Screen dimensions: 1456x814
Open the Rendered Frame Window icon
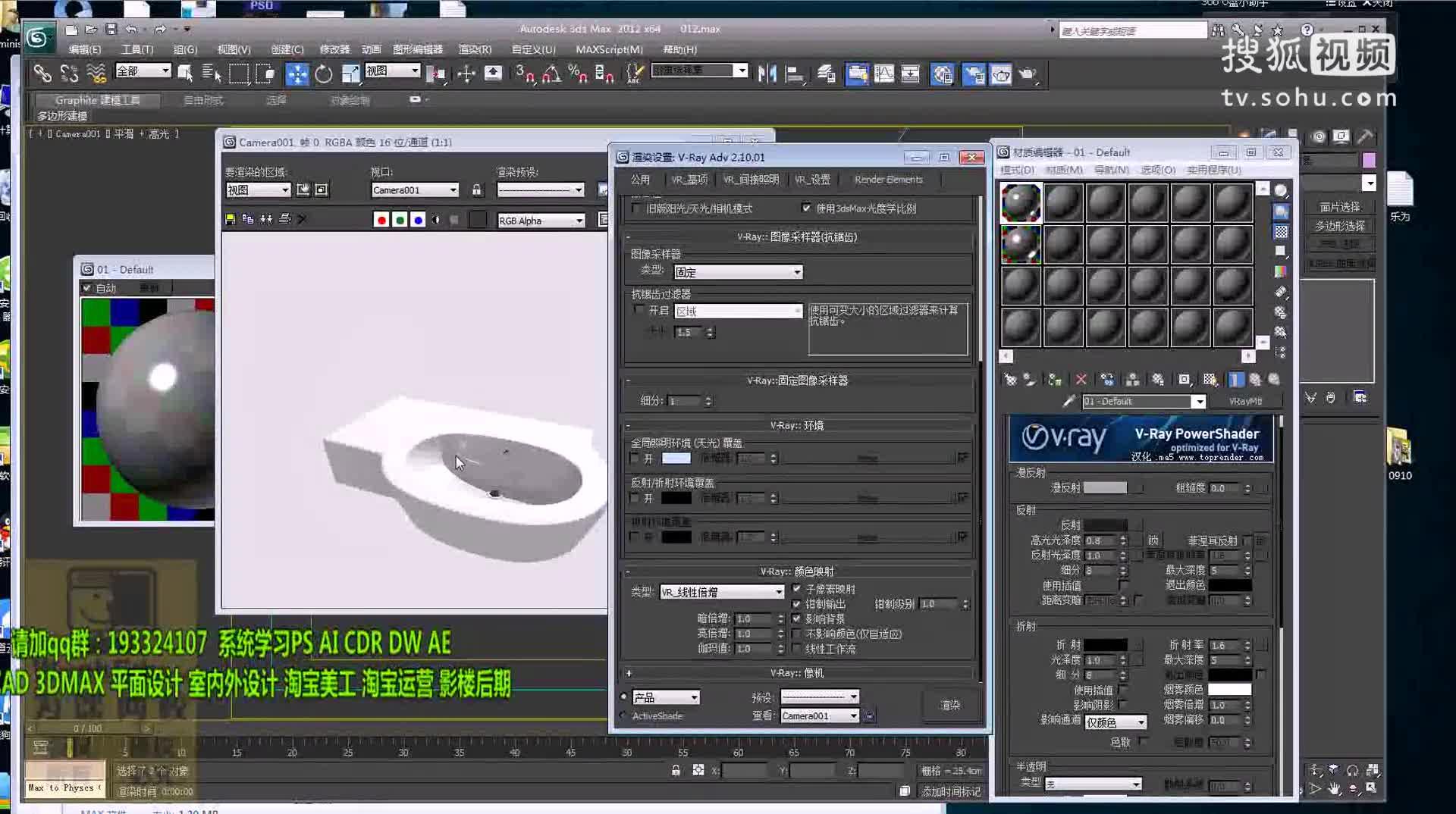coord(1001,74)
